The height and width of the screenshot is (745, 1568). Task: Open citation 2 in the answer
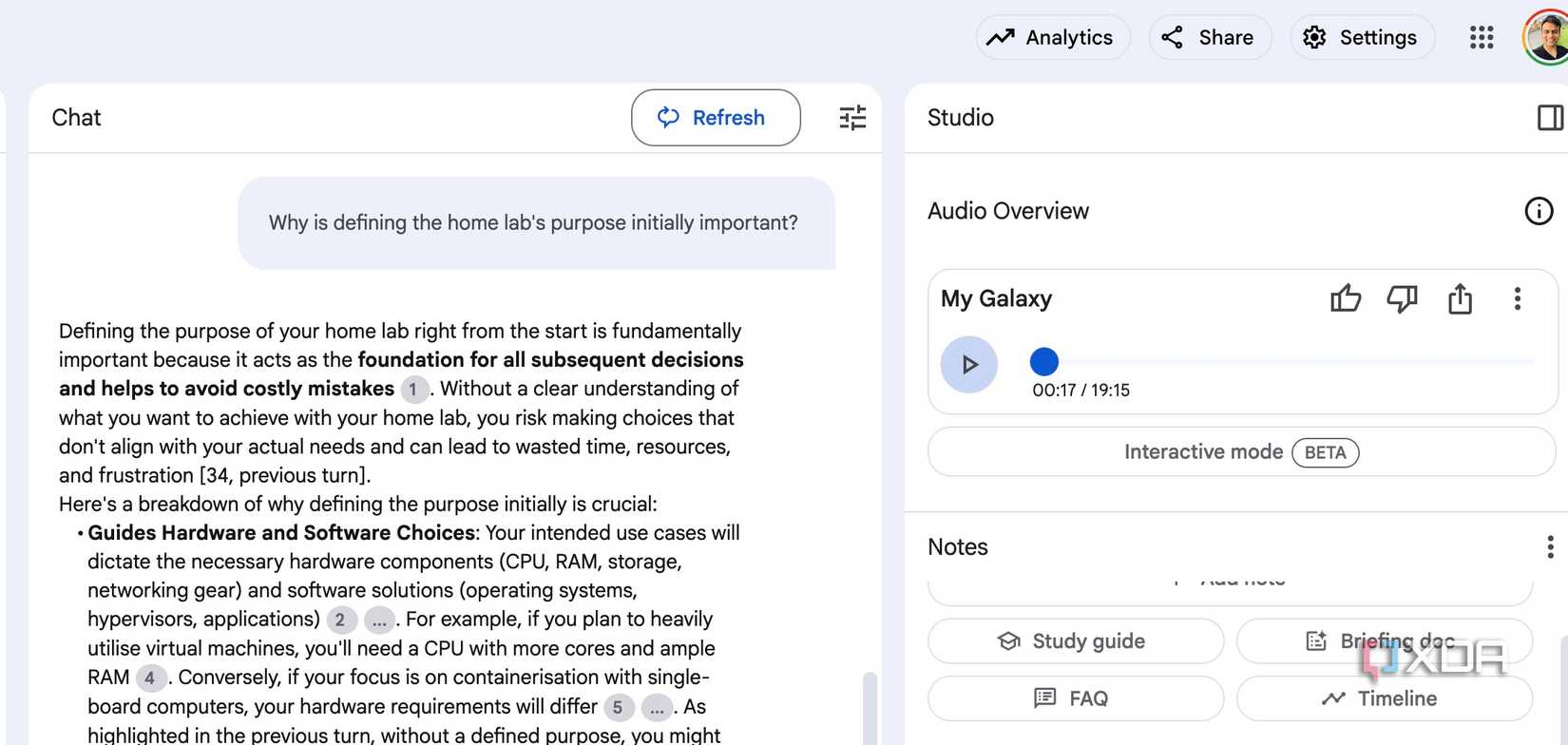tap(341, 621)
